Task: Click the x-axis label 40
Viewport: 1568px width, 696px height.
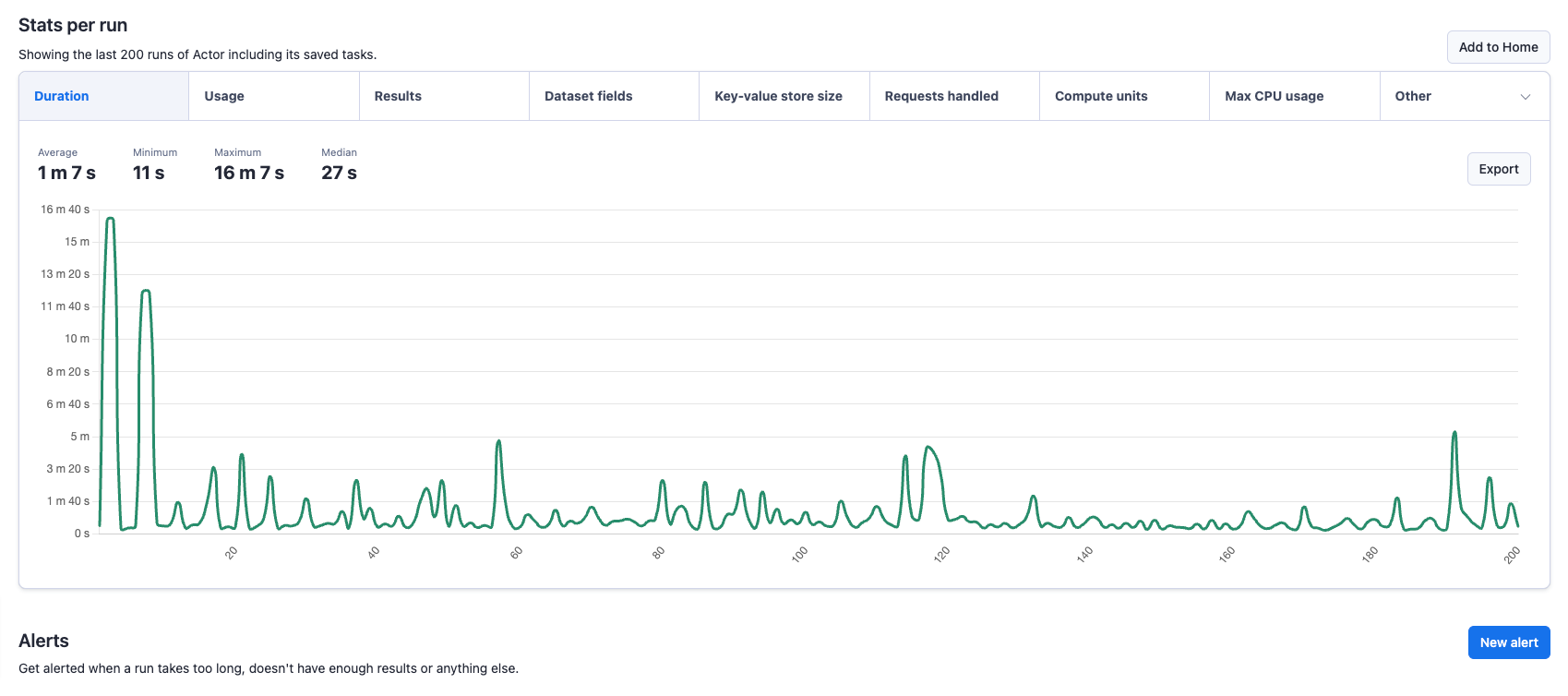Action: coord(374,553)
